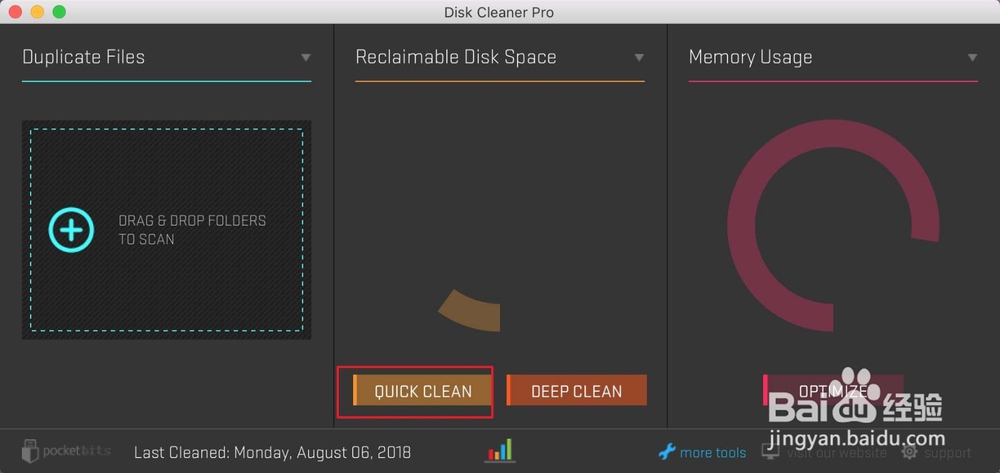
Task: Open the support link
Action: (x=947, y=453)
